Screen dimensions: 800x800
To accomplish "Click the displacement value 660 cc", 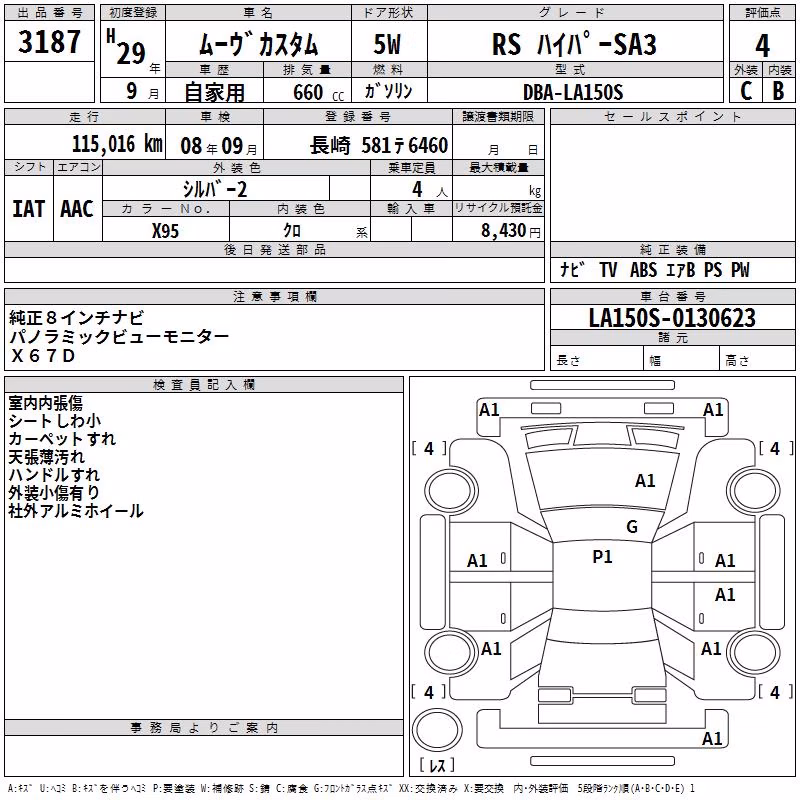I will pos(318,92).
